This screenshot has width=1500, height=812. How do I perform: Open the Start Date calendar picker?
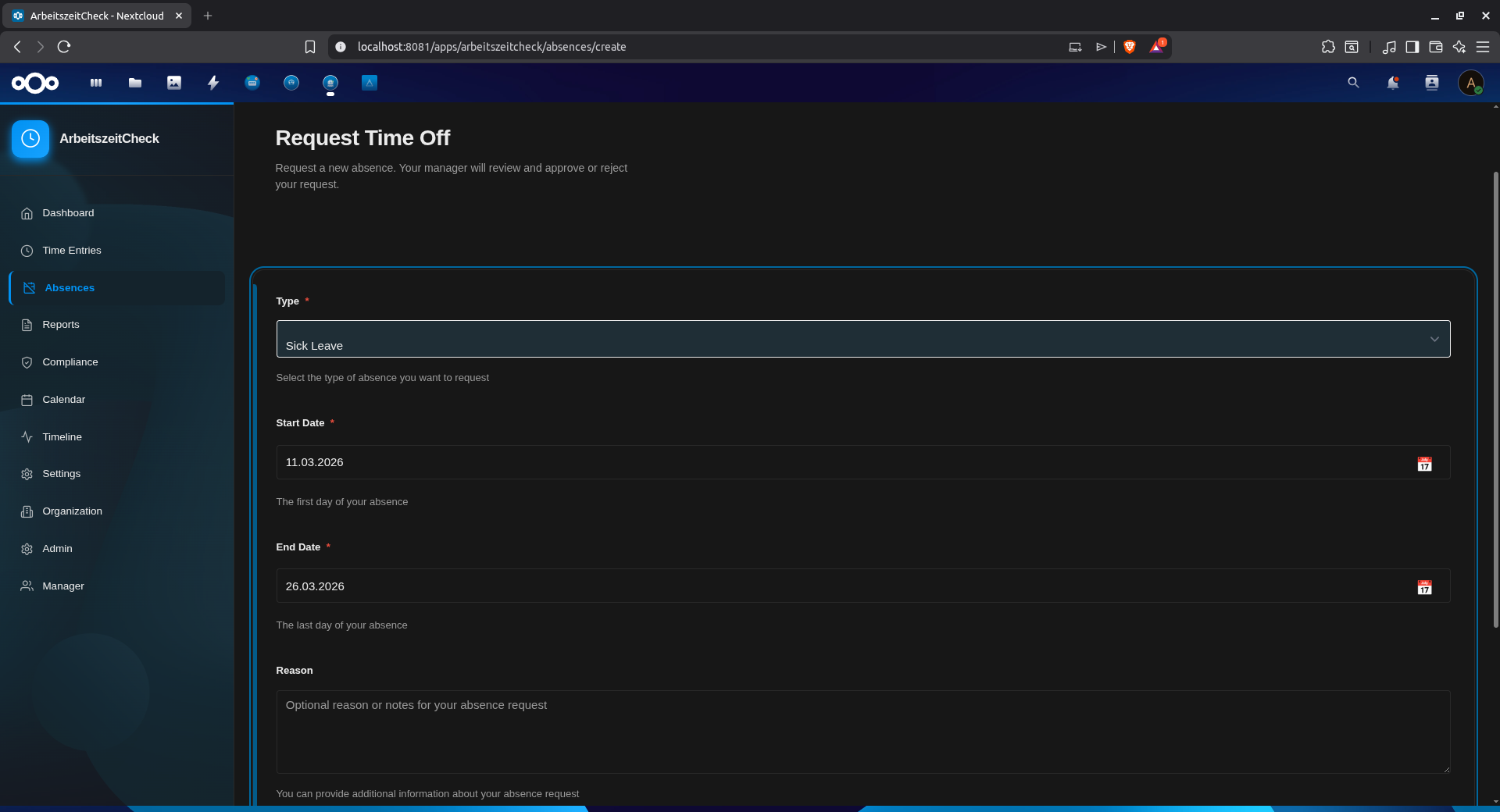[1425, 463]
